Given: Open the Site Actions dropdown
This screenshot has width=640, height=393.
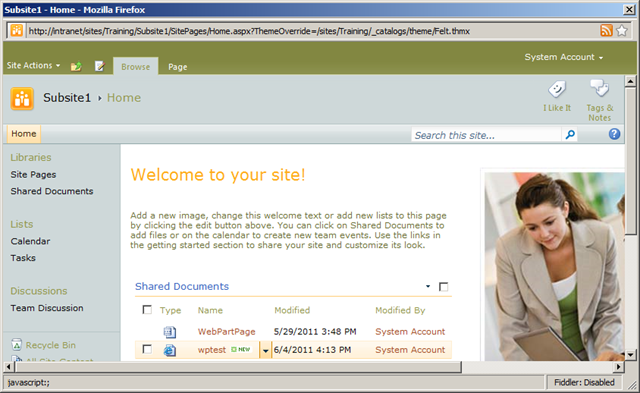Looking at the screenshot, I should tap(33, 65).
